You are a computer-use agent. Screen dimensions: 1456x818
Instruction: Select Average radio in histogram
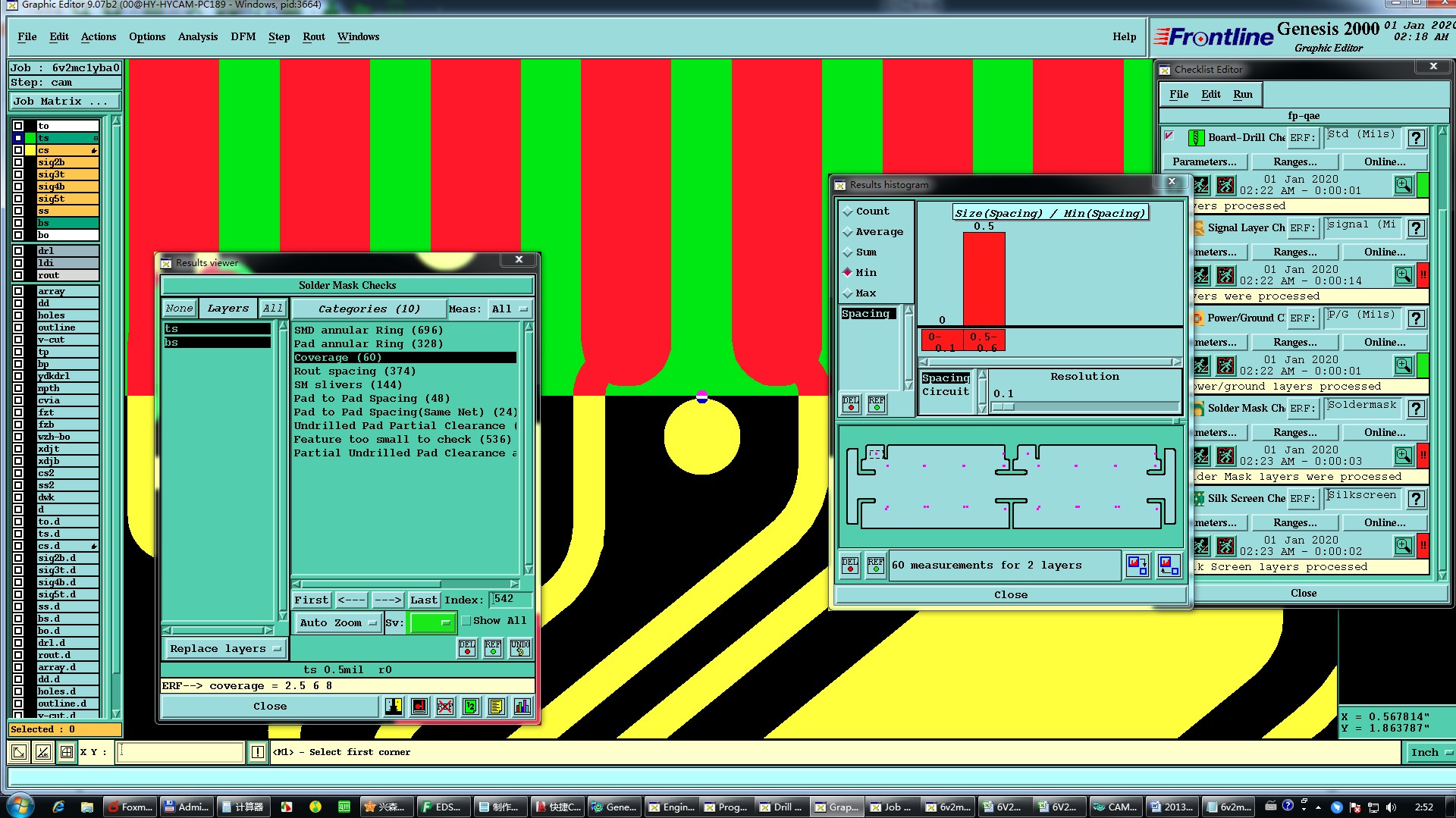pos(848,232)
